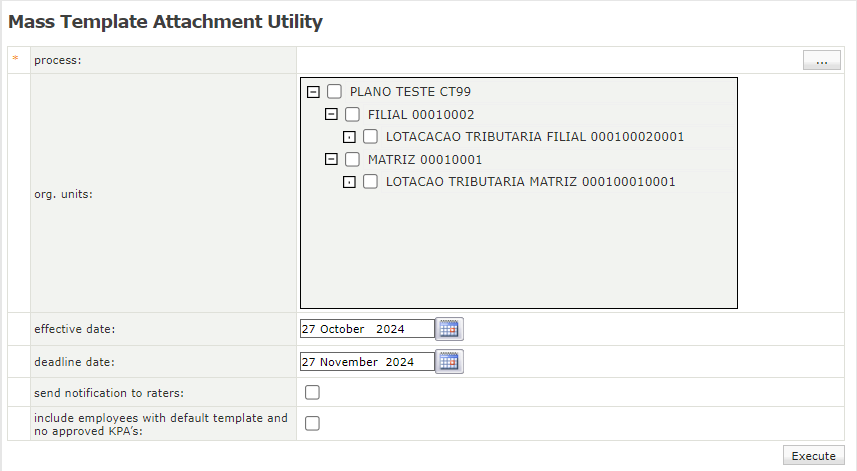This screenshot has height=471, width=857.
Task: Toggle include employees with default template
Action: point(313,423)
